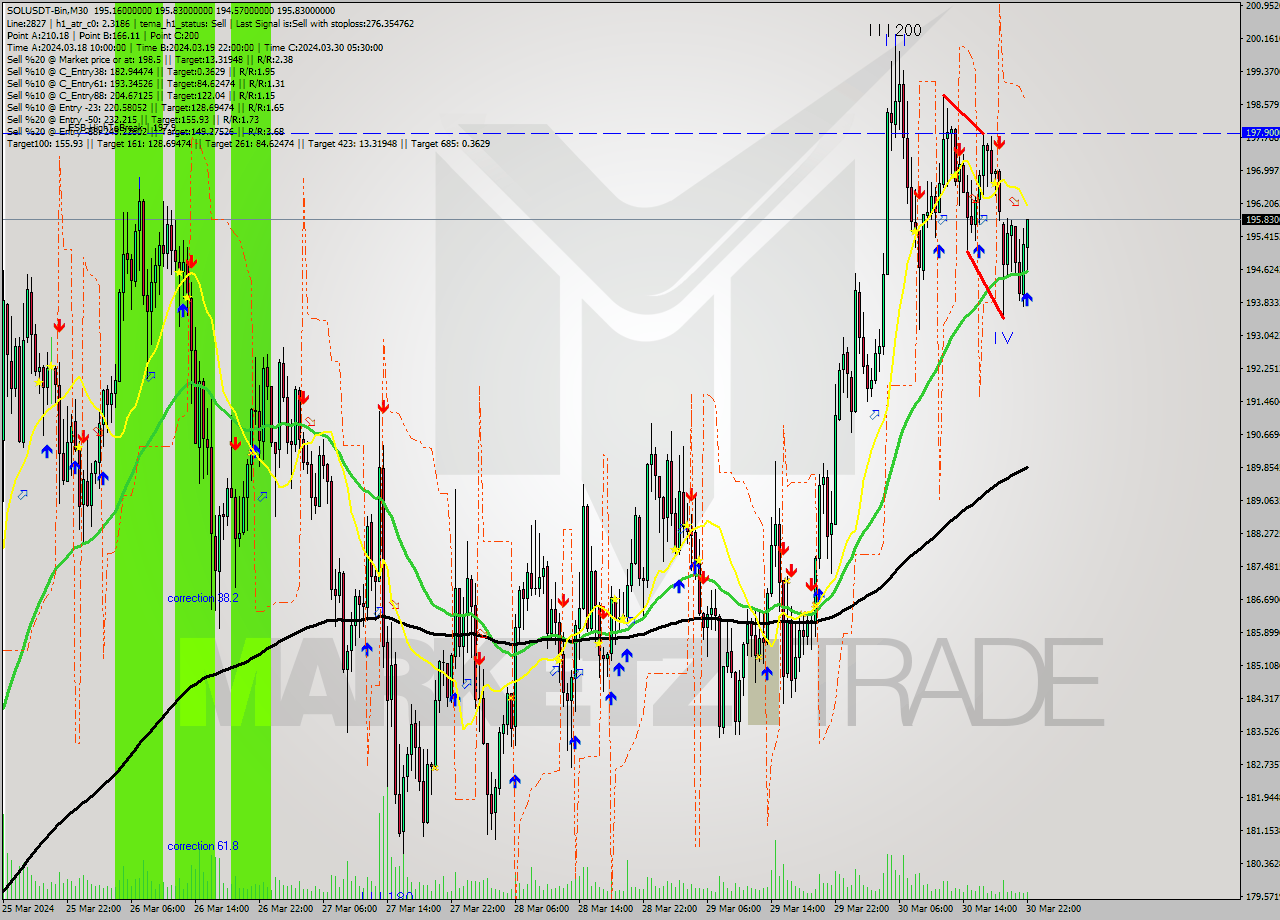1280x920 pixels.
Task: Select the '27 Mar 22:00' time label
Action: point(478,909)
